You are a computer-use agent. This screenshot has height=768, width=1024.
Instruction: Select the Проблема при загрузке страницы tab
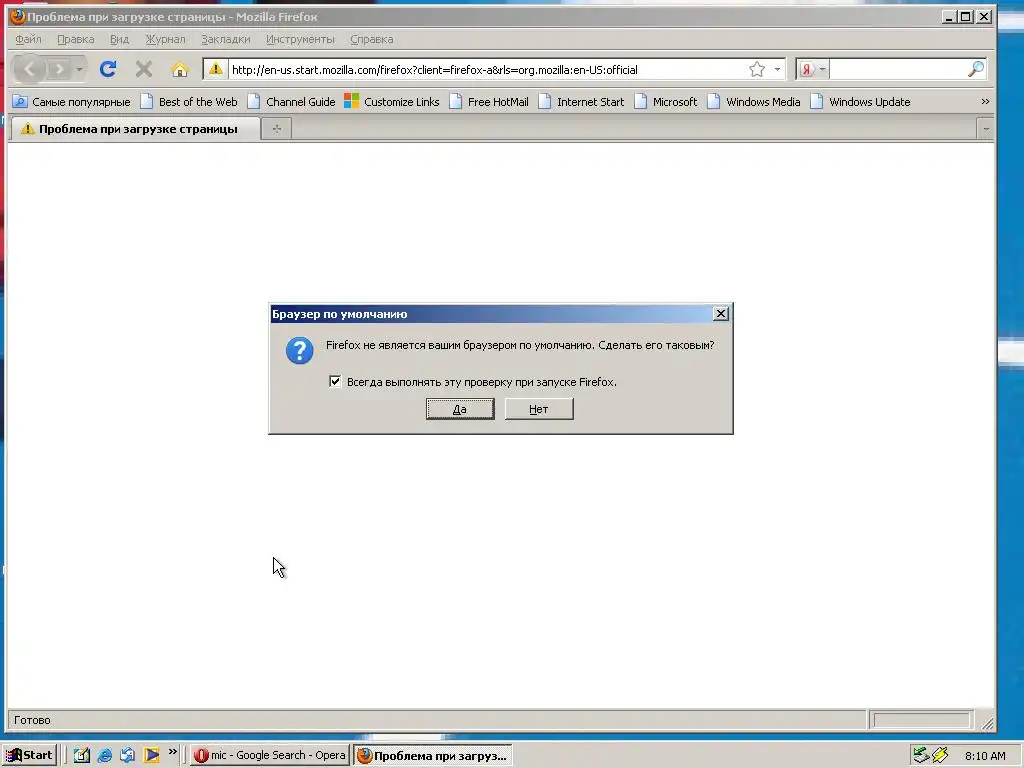pyautogui.click(x=135, y=129)
